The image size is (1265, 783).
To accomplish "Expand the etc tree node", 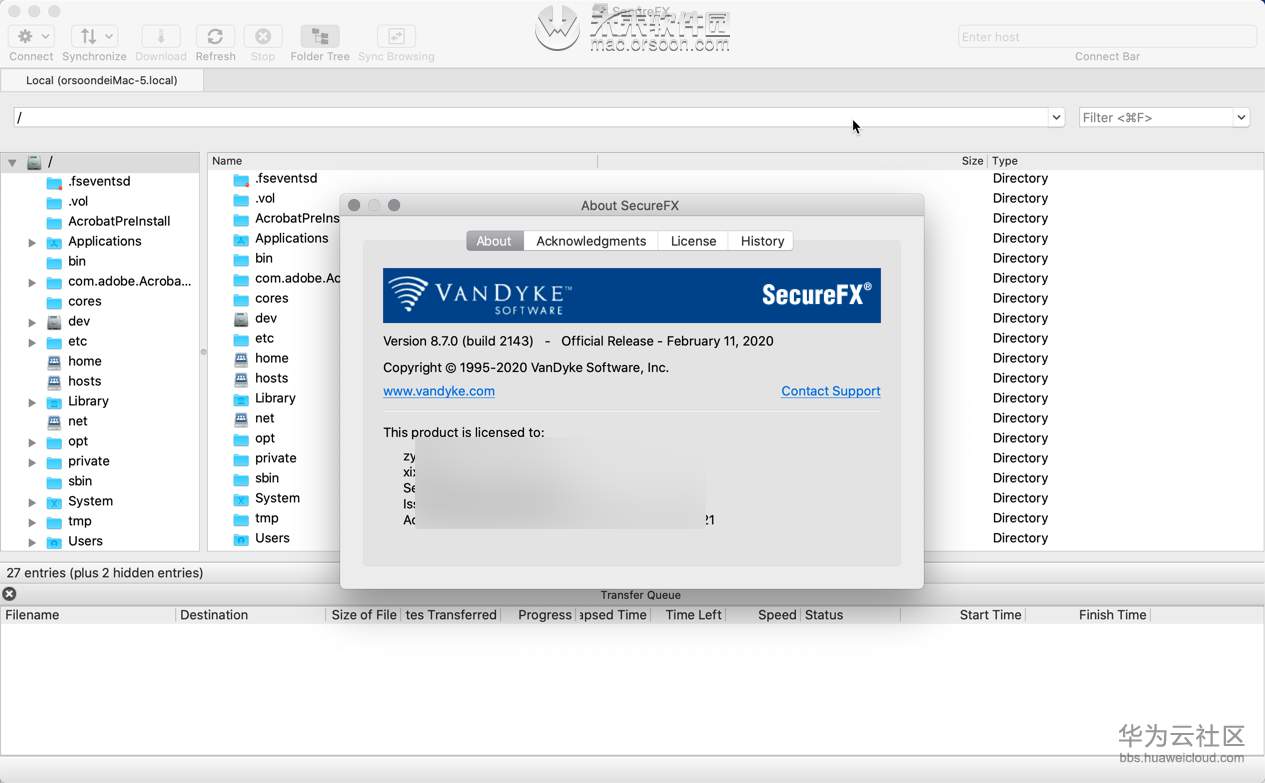I will pyautogui.click(x=32, y=342).
